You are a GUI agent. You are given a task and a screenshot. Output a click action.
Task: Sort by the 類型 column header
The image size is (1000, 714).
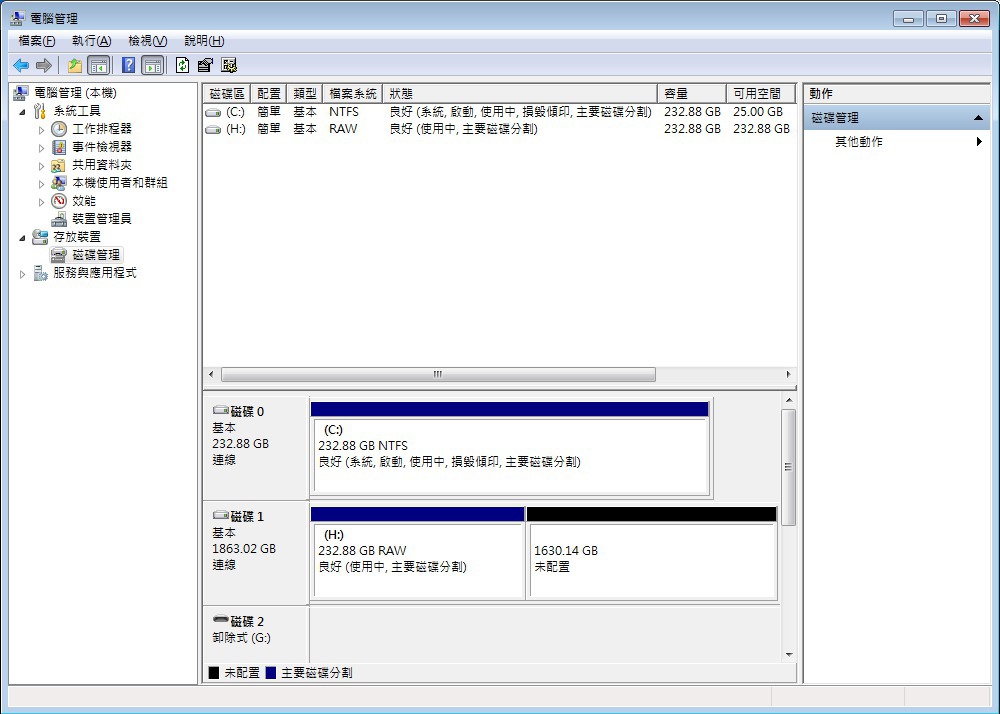click(305, 94)
